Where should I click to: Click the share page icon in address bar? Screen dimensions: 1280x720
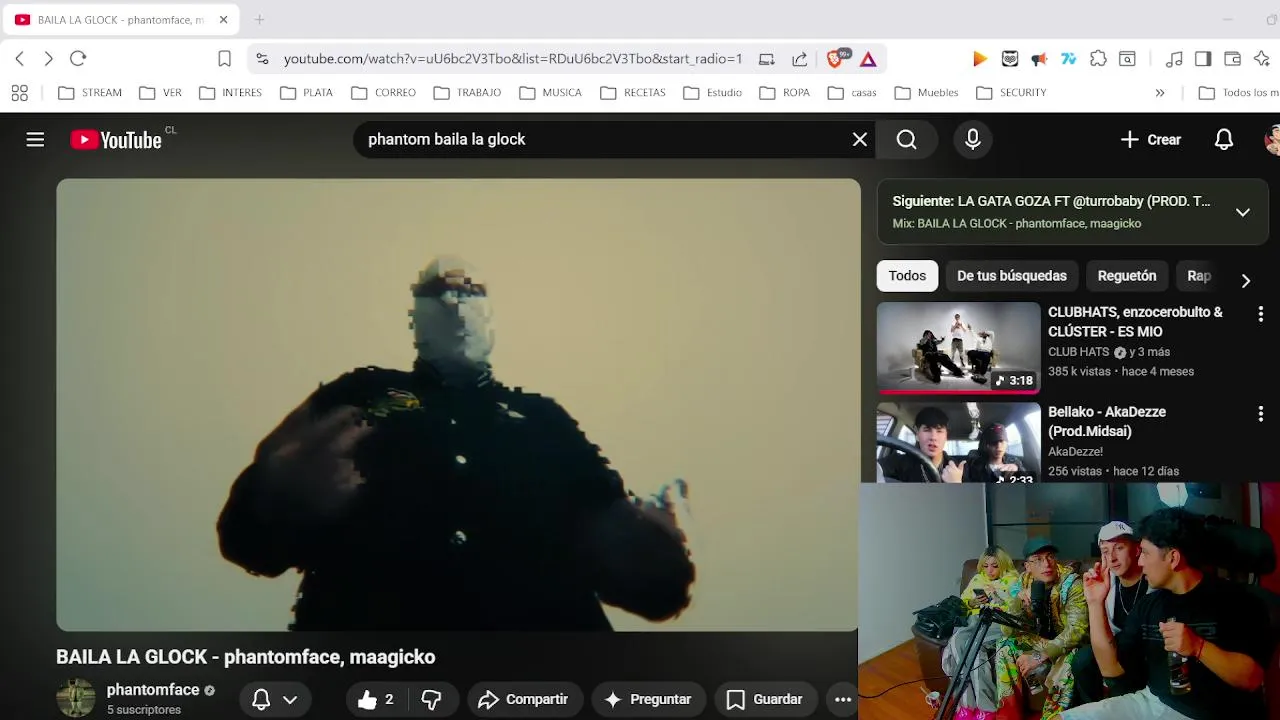click(x=800, y=59)
